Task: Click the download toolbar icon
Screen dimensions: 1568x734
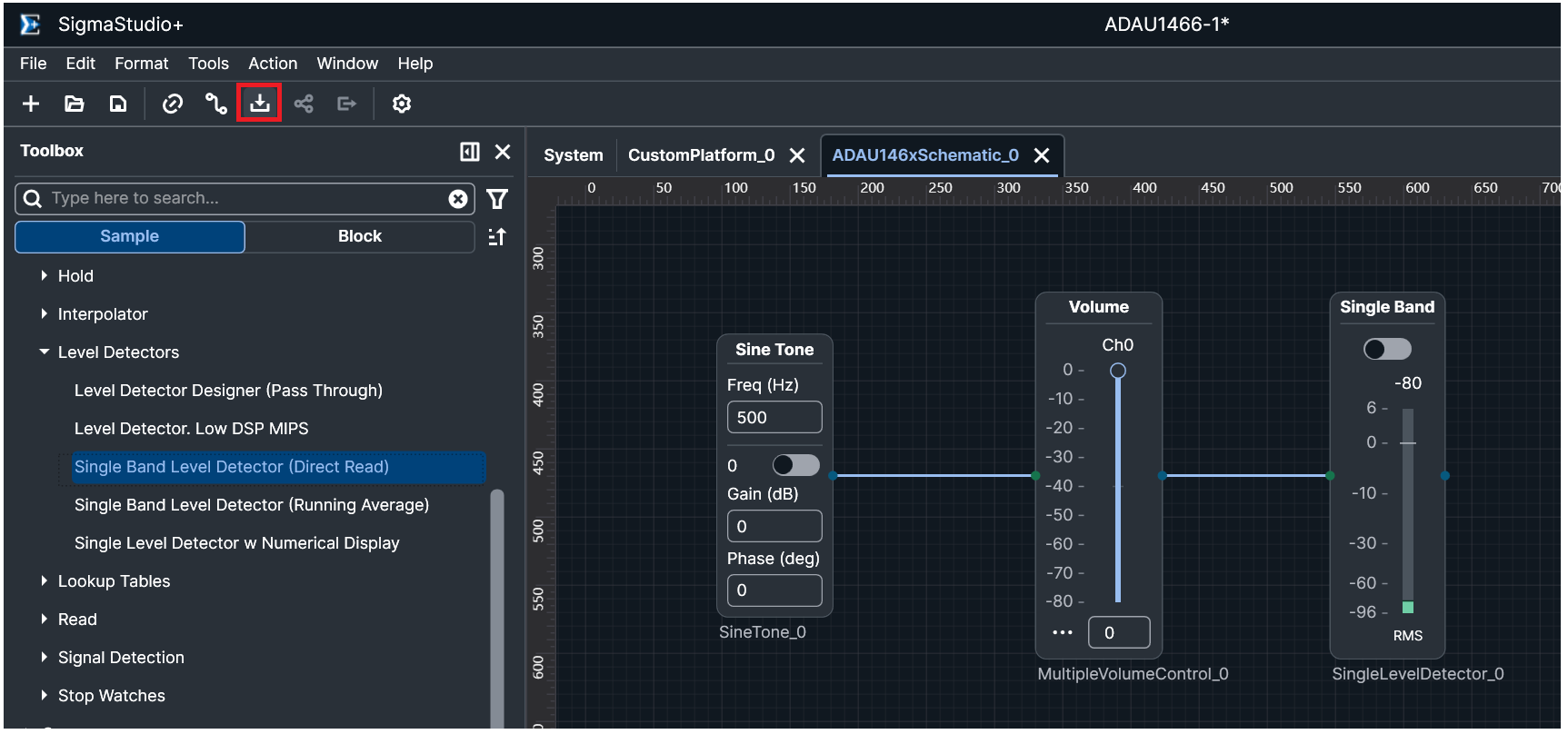Action: click(x=260, y=103)
